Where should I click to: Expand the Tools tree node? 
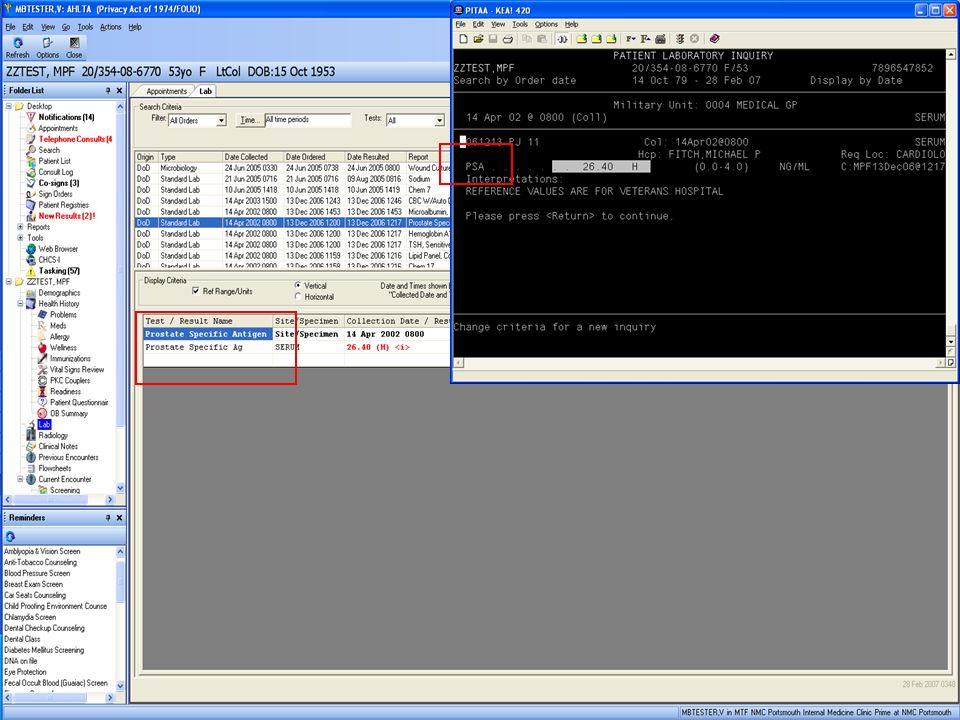20,238
